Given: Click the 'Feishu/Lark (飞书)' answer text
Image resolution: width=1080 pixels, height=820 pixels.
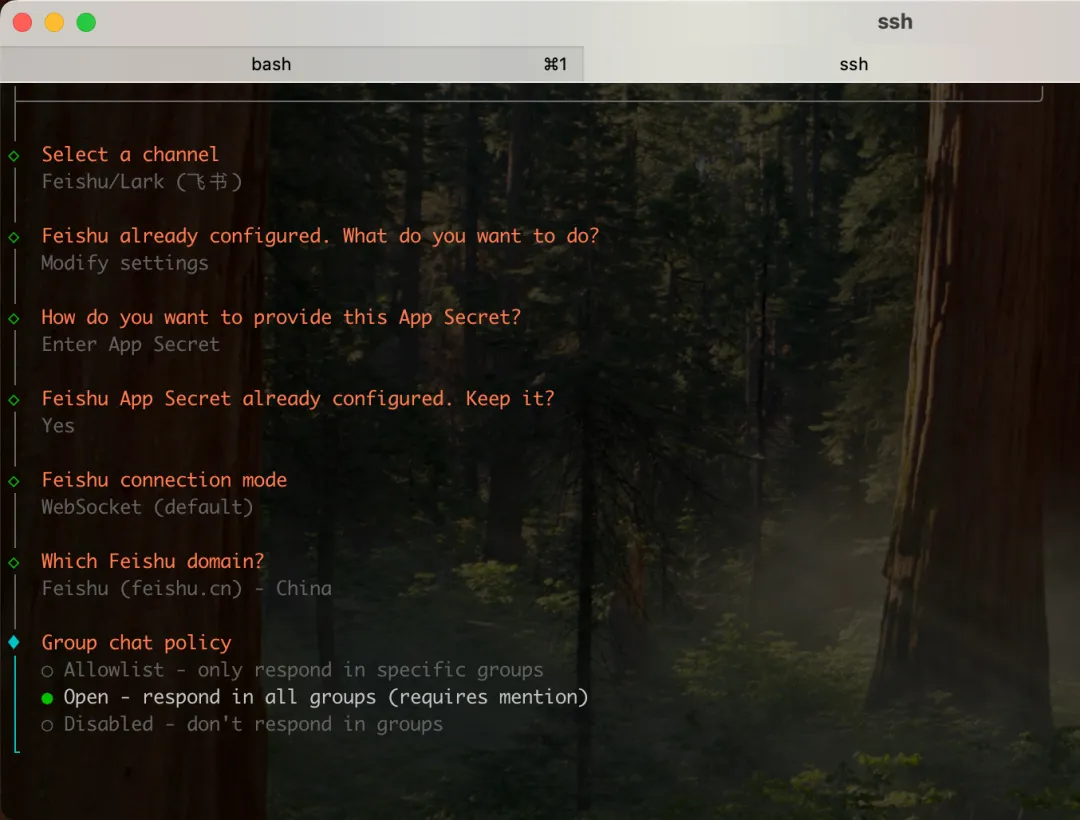Looking at the screenshot, I should coord(142,182).
